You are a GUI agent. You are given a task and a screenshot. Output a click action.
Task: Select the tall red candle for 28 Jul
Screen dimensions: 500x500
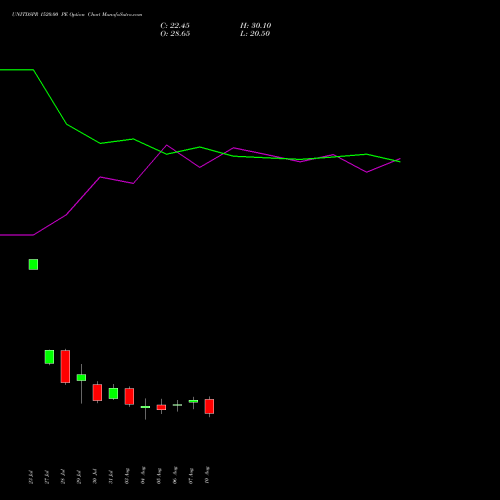click(x=65, y=366)
